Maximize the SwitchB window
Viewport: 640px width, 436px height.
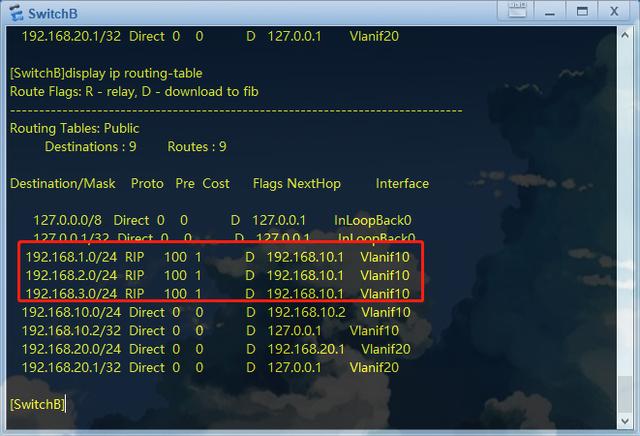click(x=582, y=11)
